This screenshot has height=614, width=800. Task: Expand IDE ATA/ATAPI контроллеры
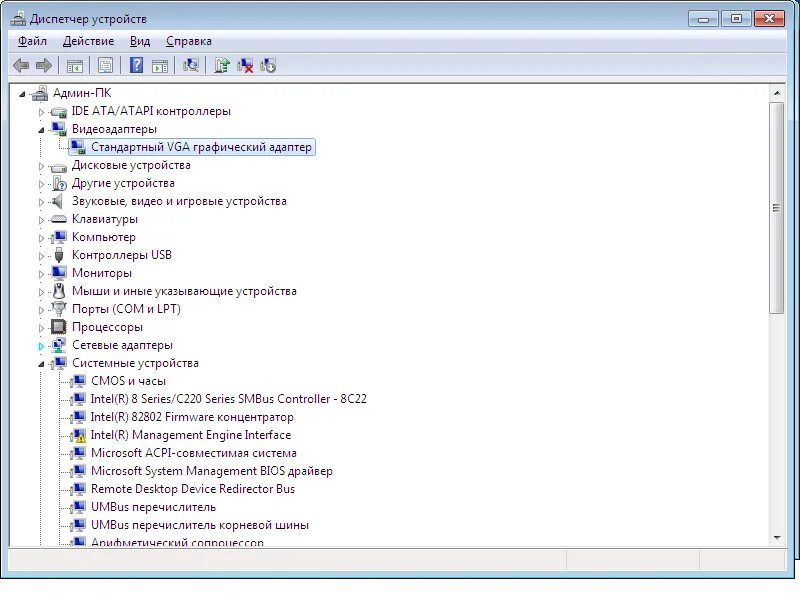point(41,112)
